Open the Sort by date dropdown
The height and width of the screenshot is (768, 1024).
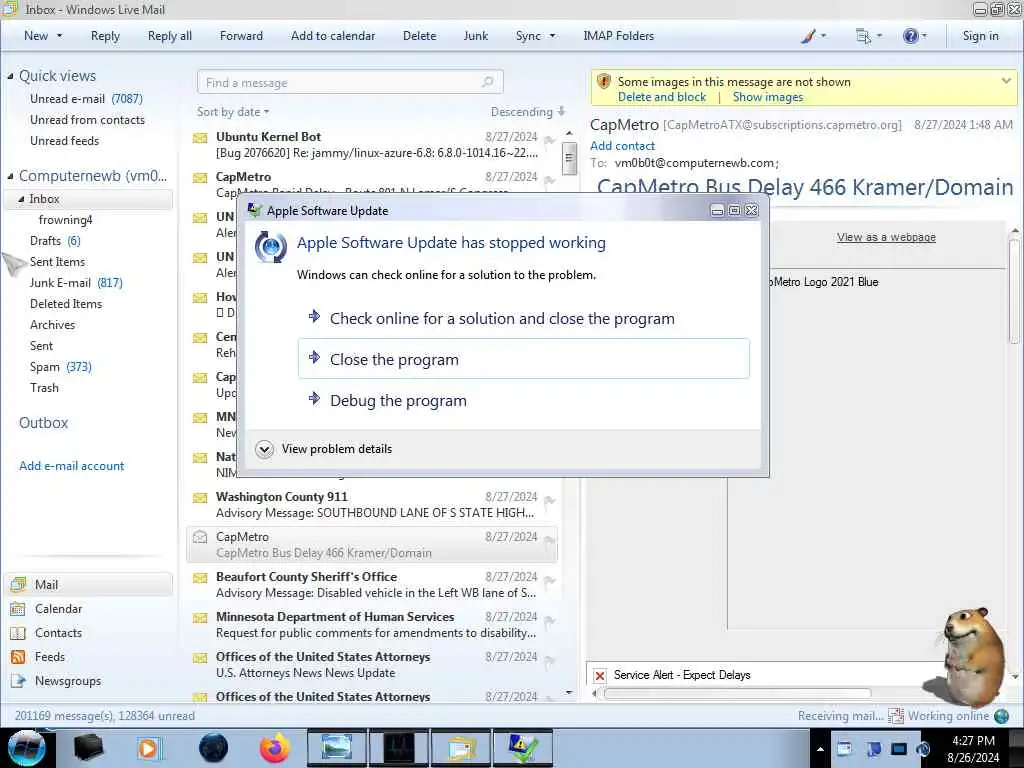pyautogui.click(x=233, y=112)
